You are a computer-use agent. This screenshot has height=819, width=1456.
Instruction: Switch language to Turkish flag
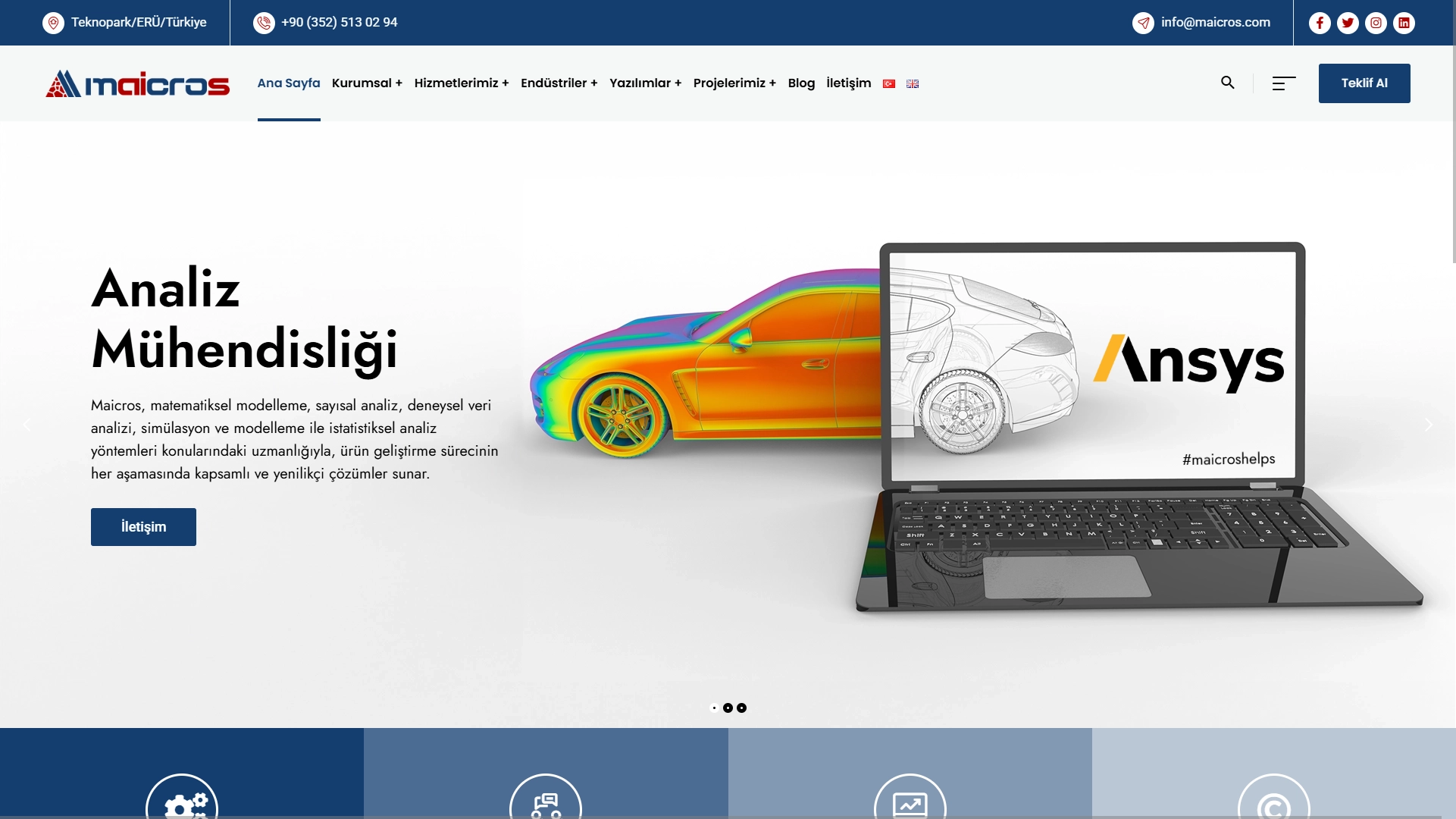click(889, 83)
